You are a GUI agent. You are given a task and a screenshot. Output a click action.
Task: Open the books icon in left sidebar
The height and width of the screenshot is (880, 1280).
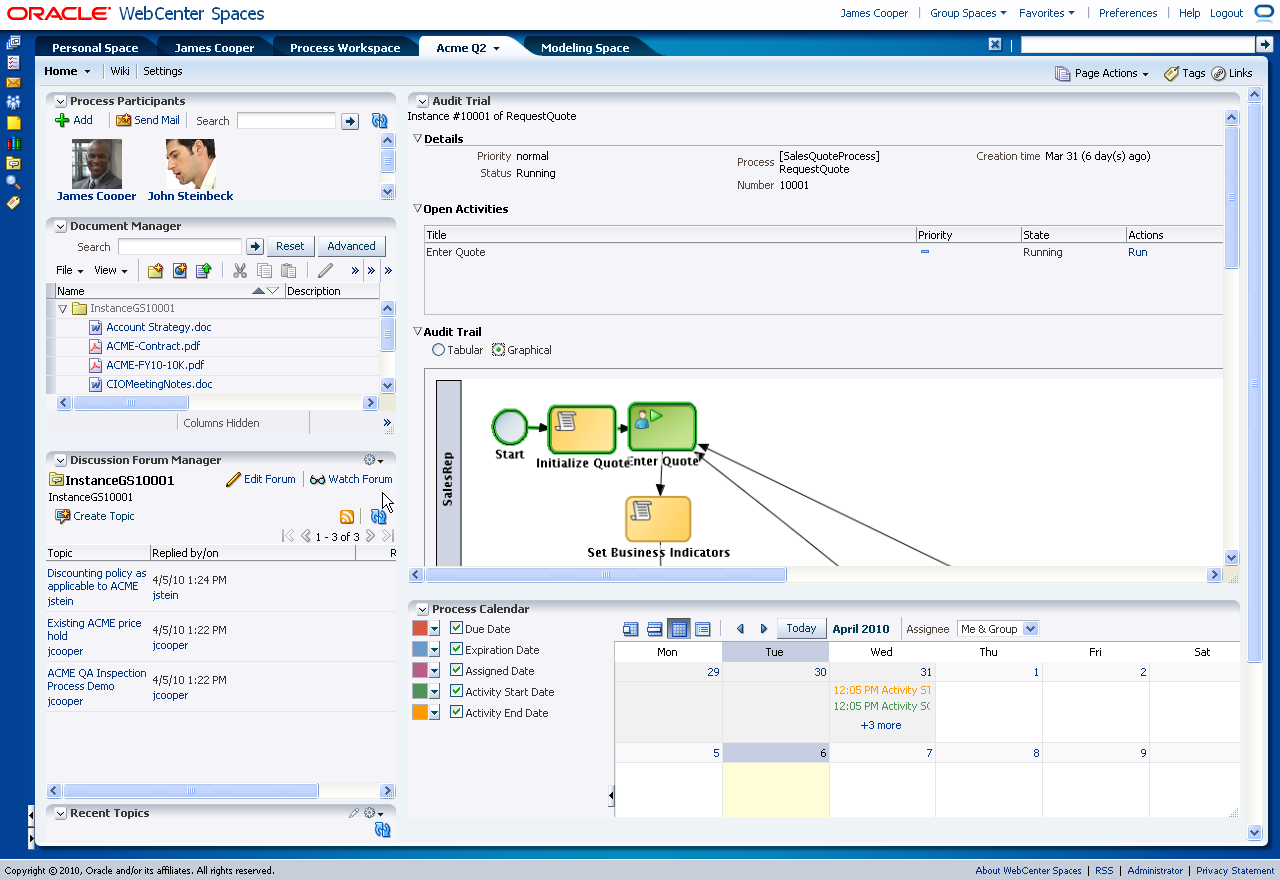point(13,143)
